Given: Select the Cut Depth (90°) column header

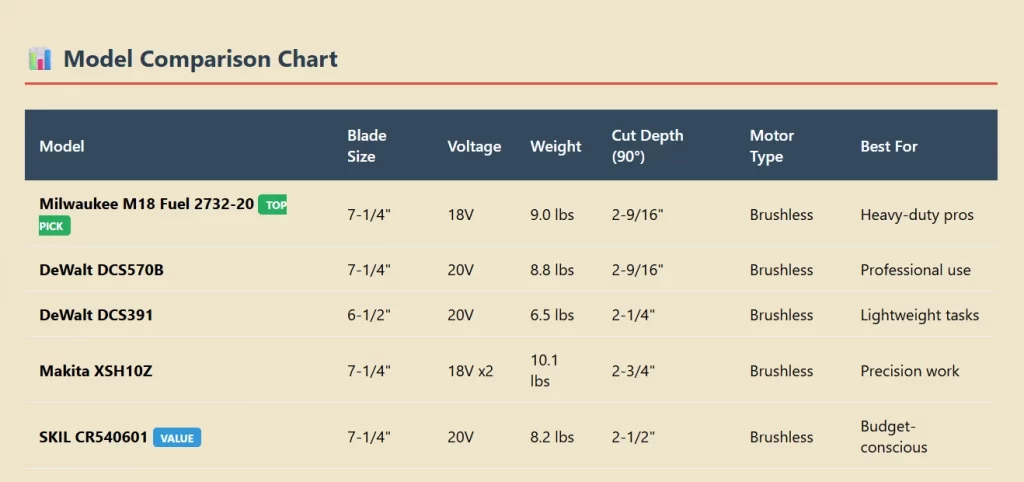Looking at the screenshot, I should pos(647,146).
